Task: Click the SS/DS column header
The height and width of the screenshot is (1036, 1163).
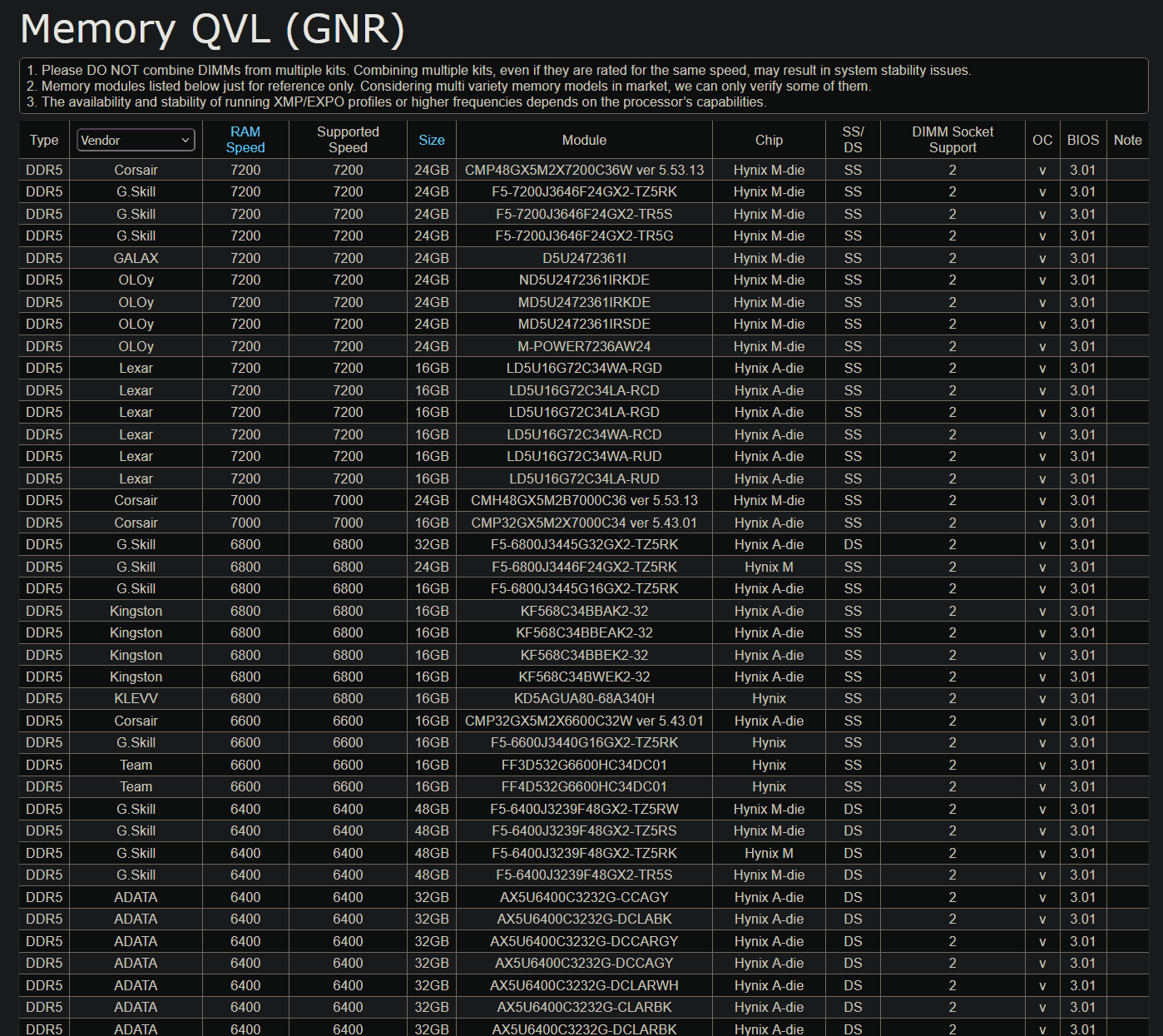Action: point(853,140)
